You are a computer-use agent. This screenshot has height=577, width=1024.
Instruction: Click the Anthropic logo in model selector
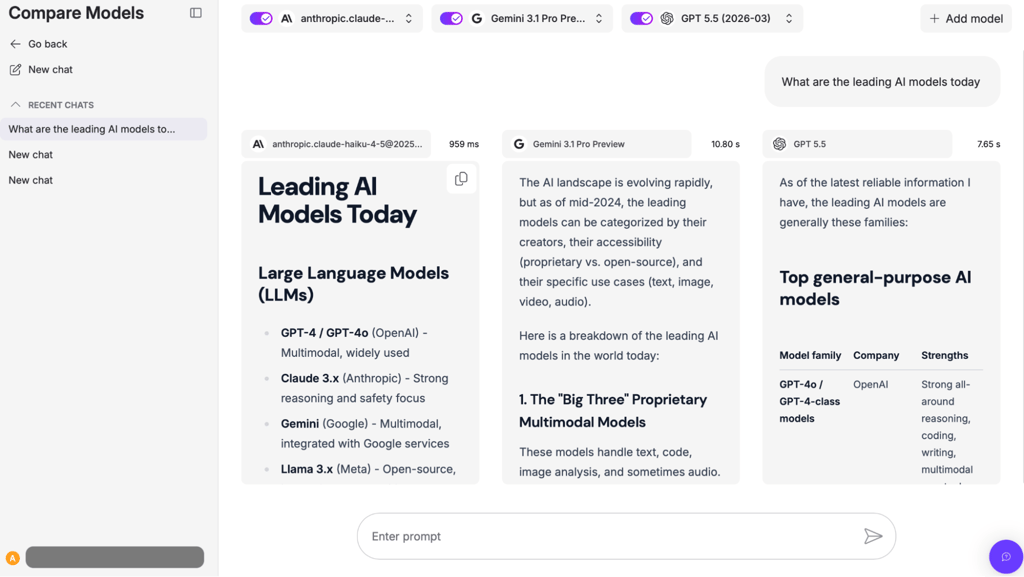287,18
